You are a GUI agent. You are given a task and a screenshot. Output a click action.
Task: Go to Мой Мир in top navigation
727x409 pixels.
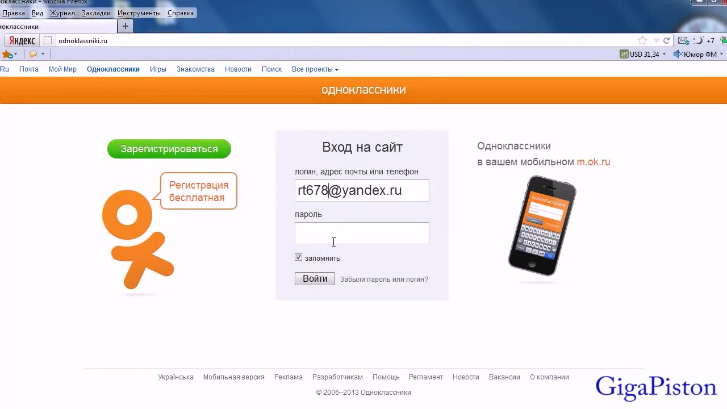pyautogui.click(x=63, y=69)
